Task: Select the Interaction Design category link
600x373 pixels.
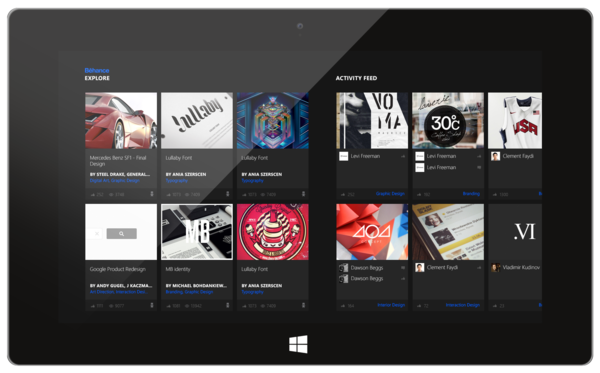Action: click(x=463, y=305)
